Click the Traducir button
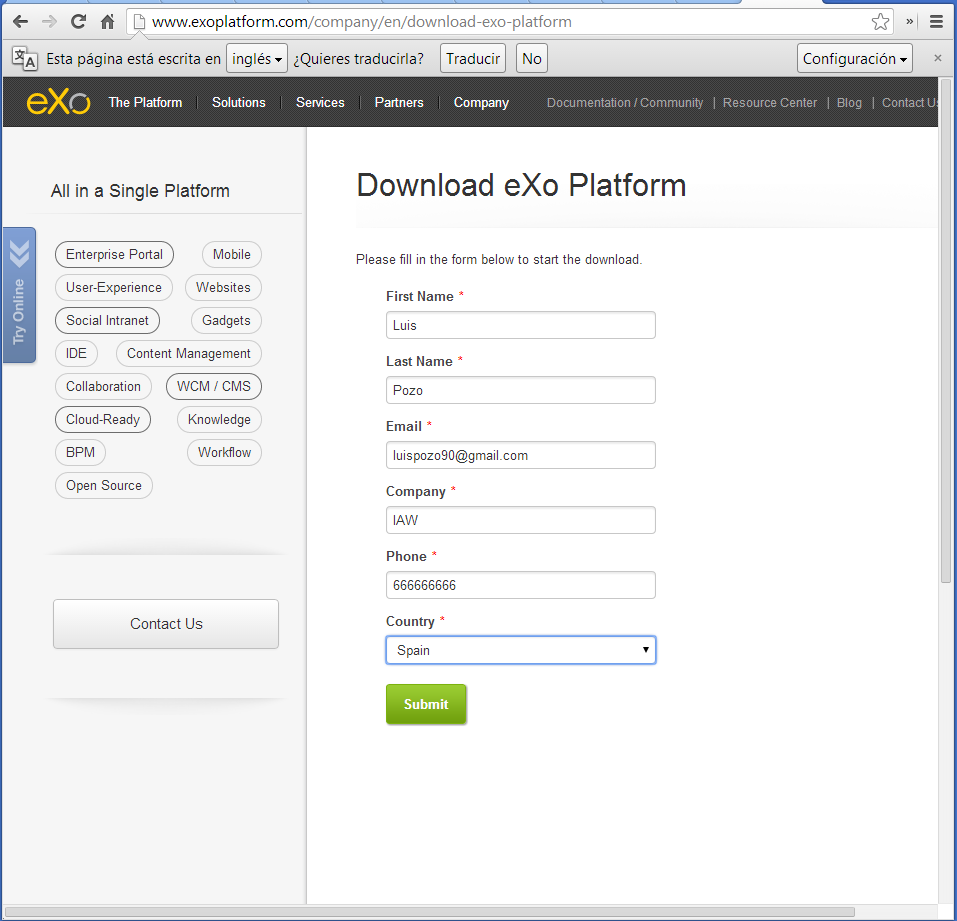957x921 pixels. 473,59
